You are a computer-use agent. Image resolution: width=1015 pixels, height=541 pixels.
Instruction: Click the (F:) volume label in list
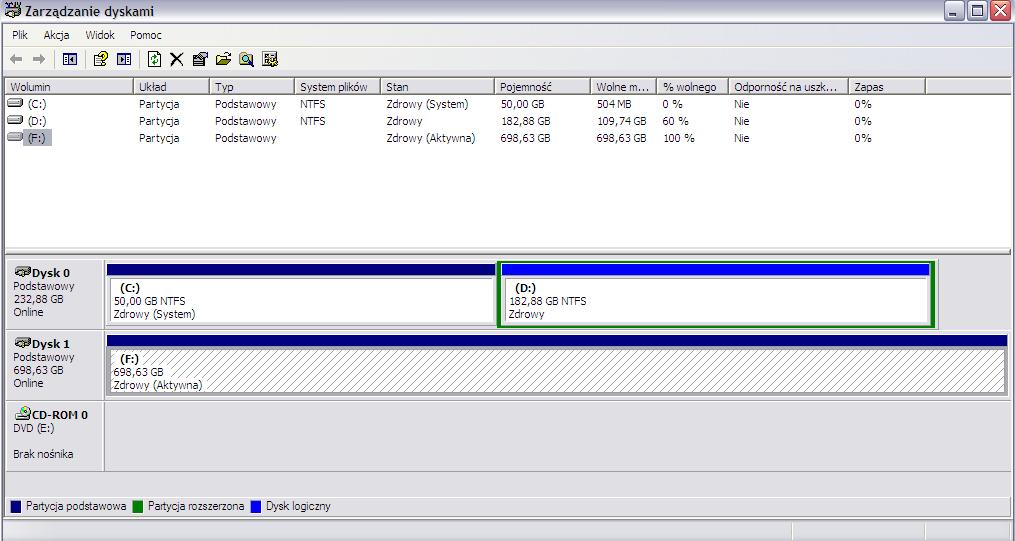(x=38, y=137)
